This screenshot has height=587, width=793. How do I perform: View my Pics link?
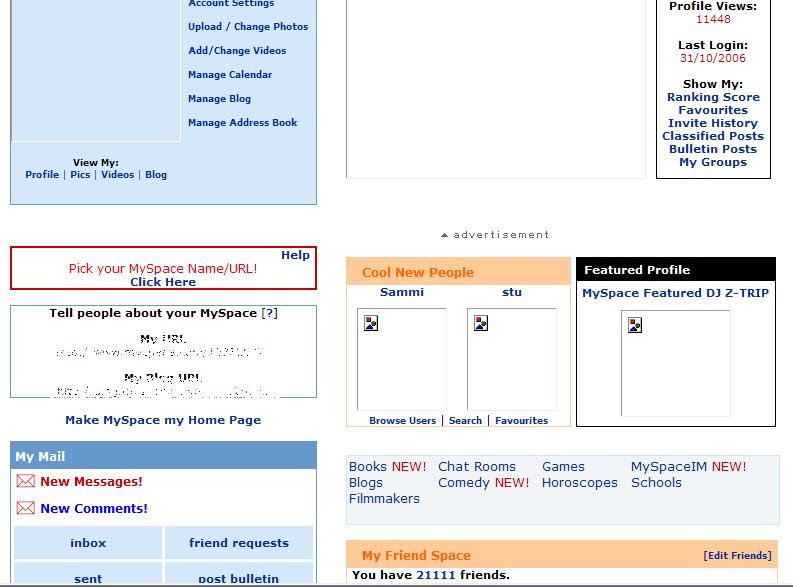80,174
